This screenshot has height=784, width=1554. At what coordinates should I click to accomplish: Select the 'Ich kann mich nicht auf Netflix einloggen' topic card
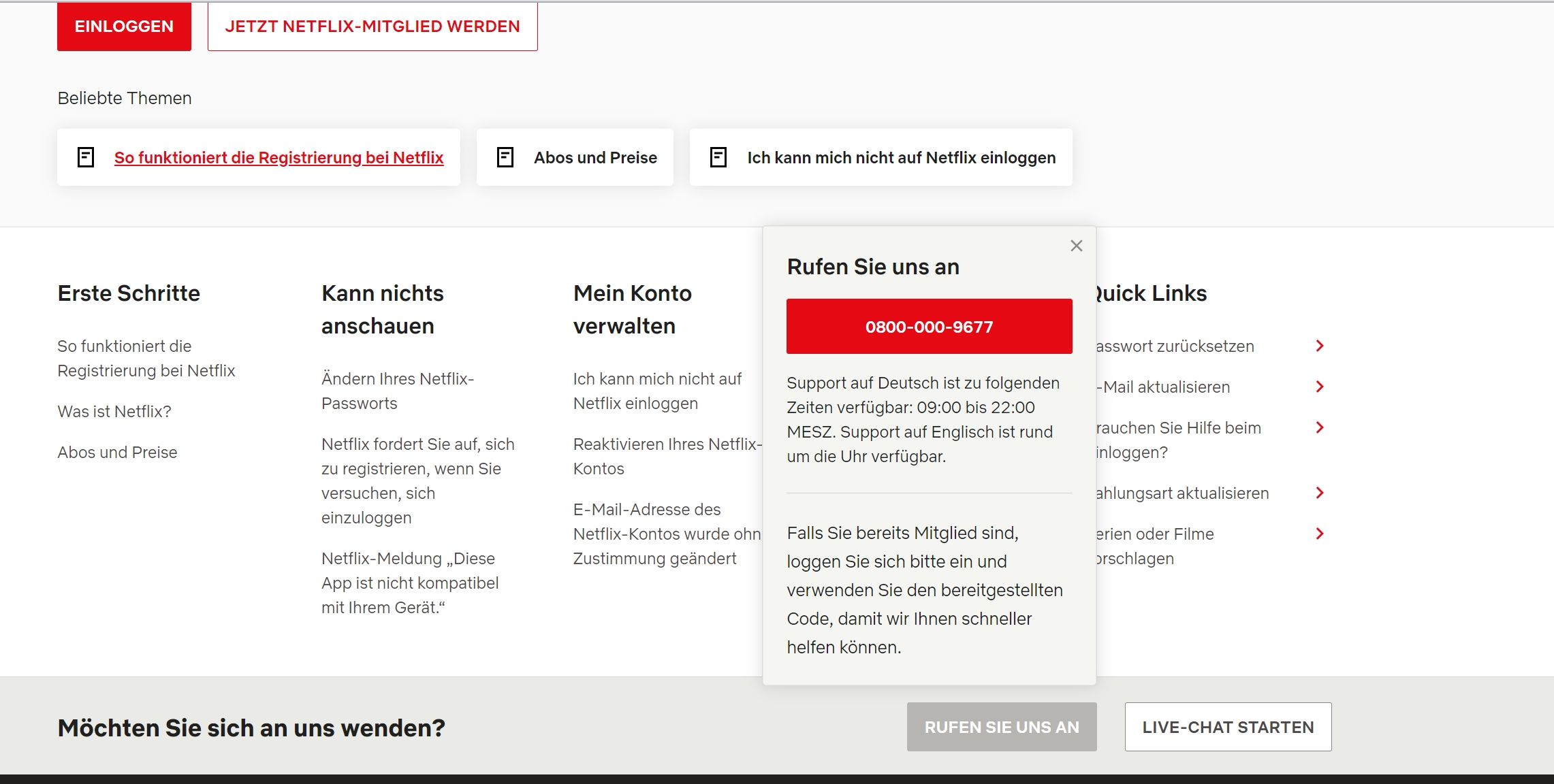click(x=901, y=157)
